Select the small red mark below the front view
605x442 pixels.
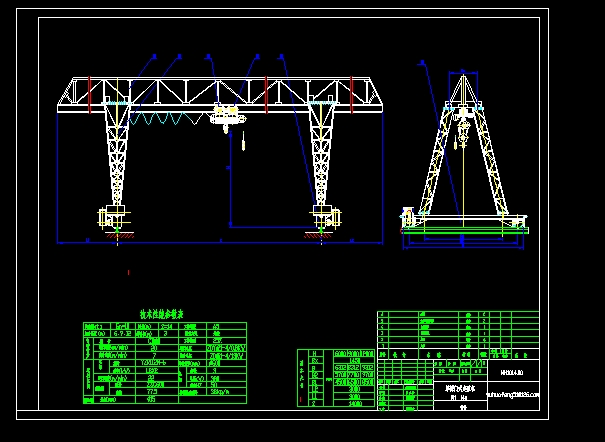(x=128, y=272)
